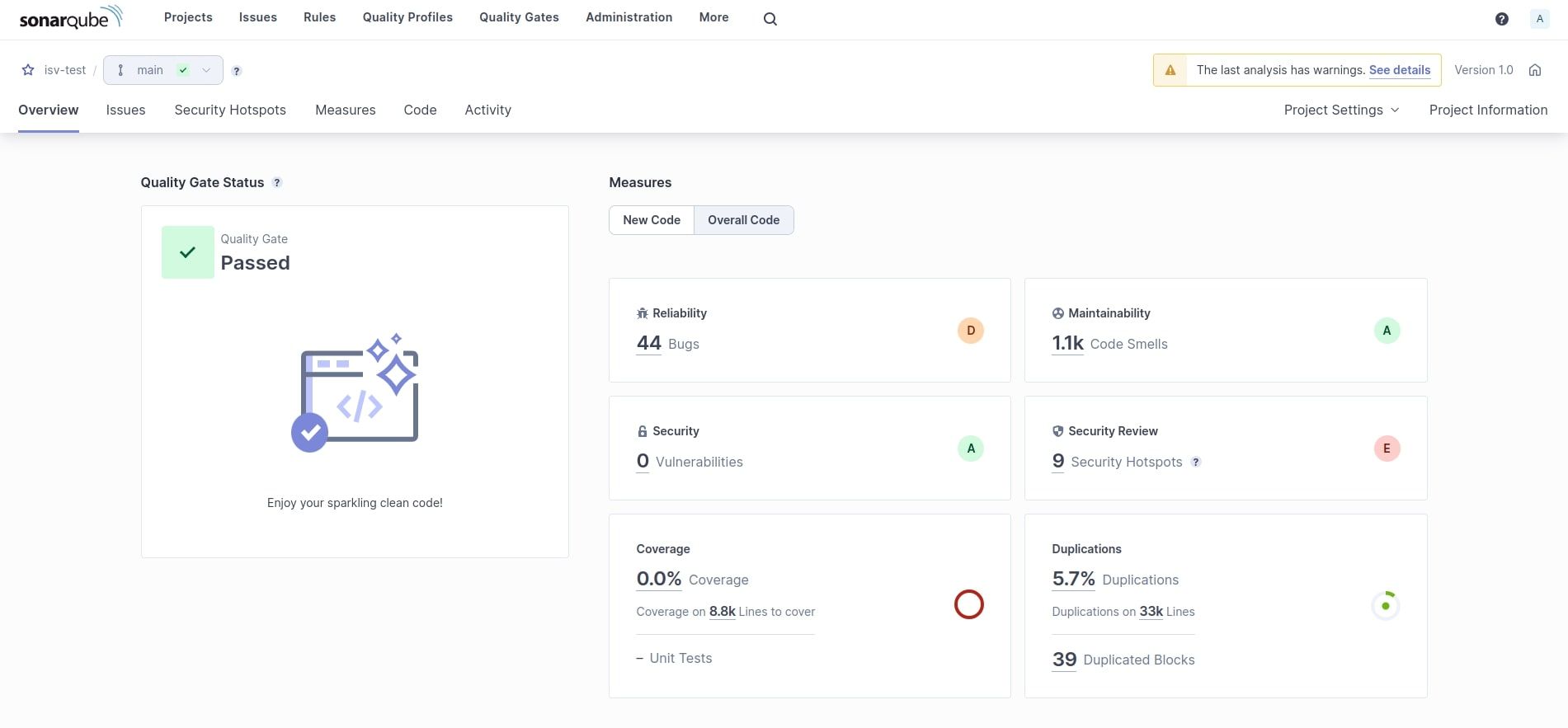Switch to New Code measures
The width and height of the screenshot is (1568, 728).
point(652,220)
